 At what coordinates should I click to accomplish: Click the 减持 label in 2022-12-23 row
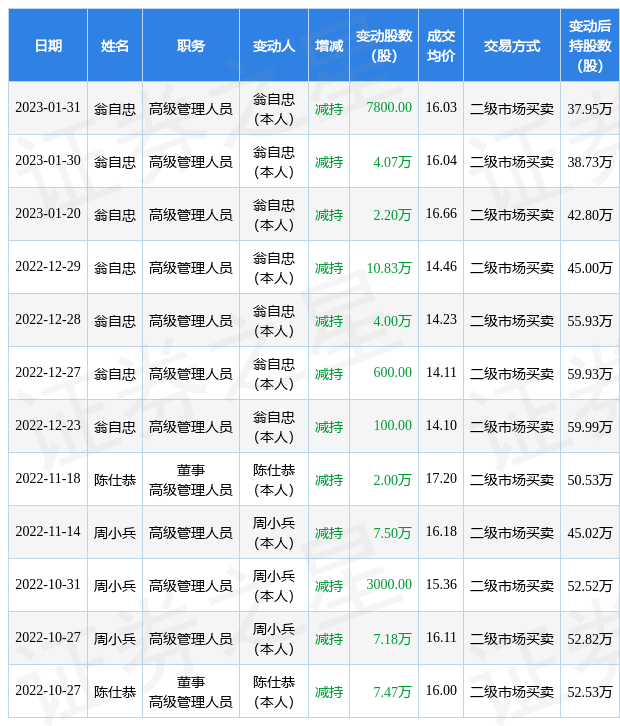pyautogui.click(x=329, y=427)
